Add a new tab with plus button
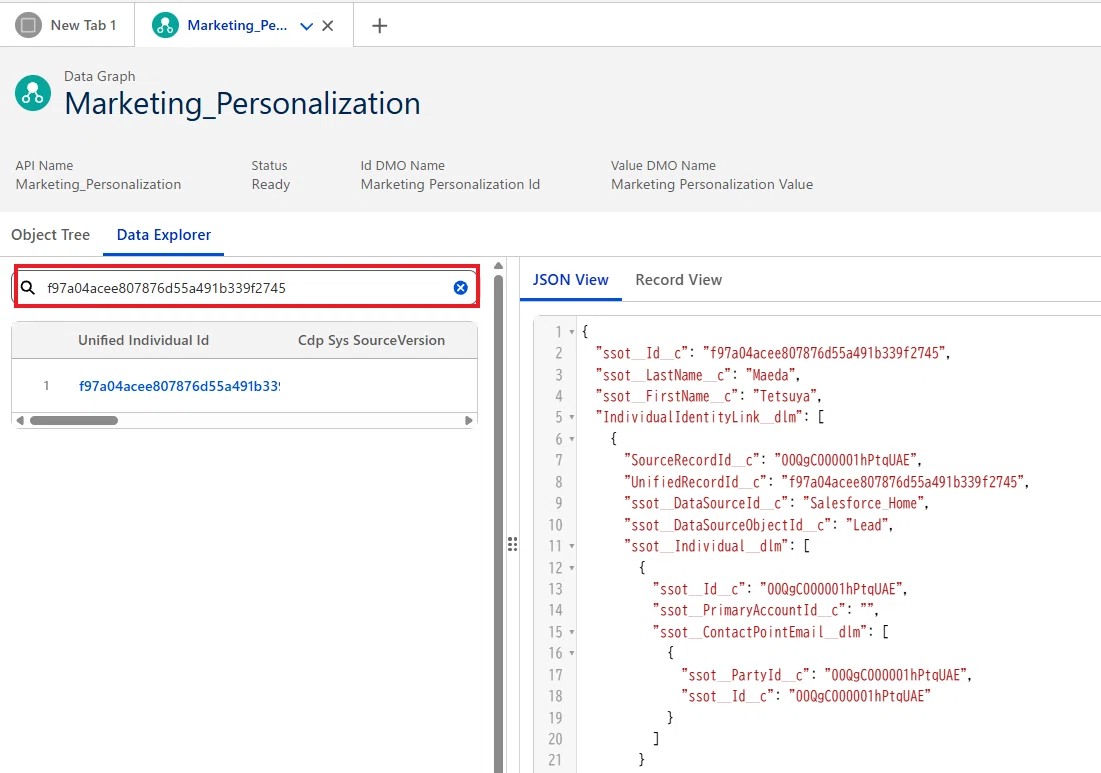1101x773 pixels. pyautogui.click(x=379, y=26)
